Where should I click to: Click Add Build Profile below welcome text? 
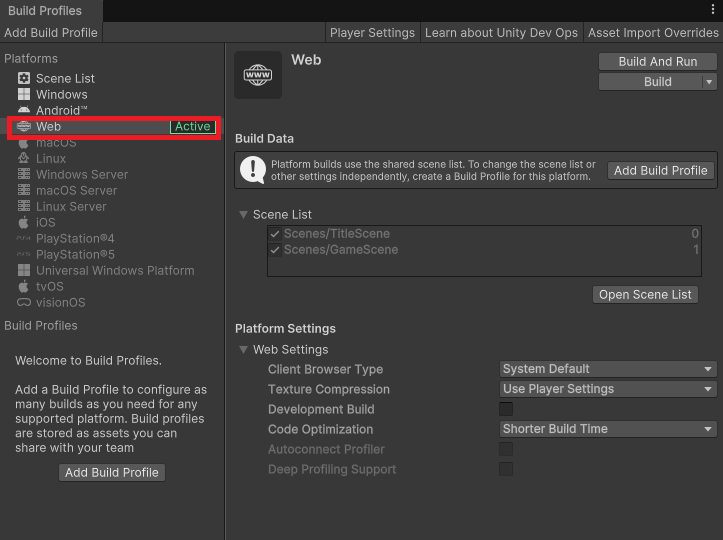pyautogui.click(x=112, y=473)
